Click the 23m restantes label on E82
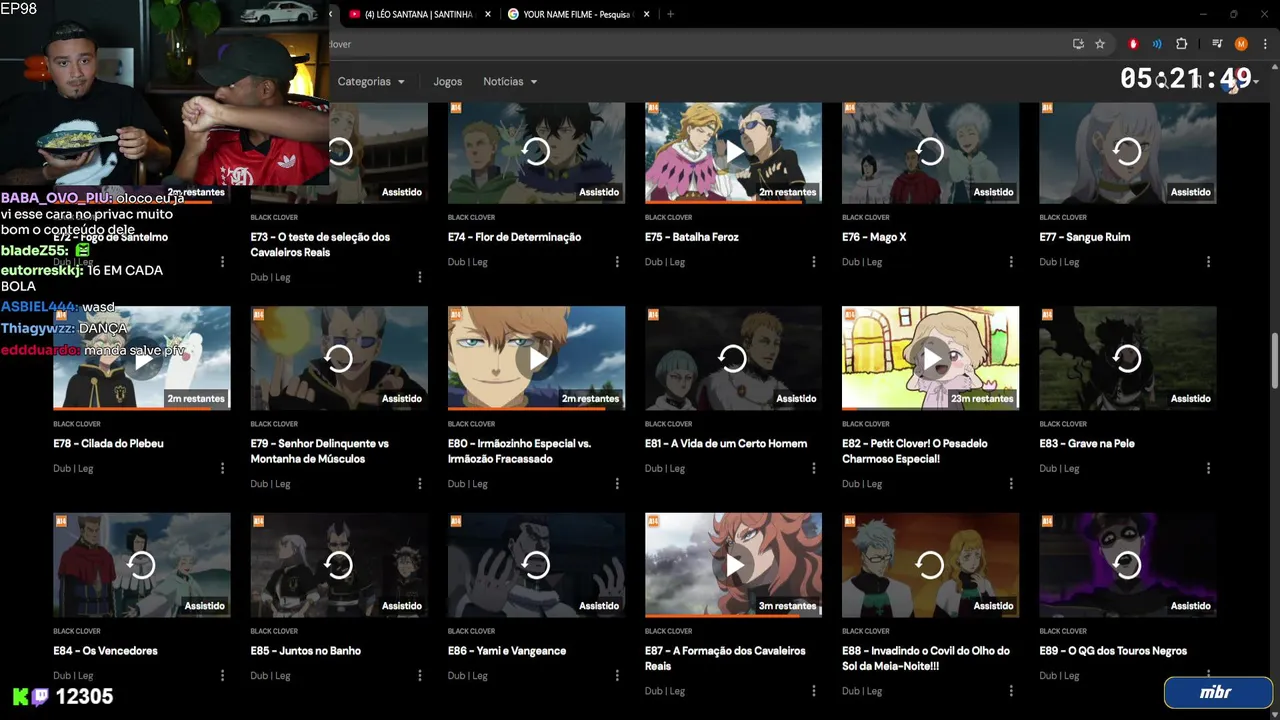This screenshot has width=1280, height=720. click(982, 398)
